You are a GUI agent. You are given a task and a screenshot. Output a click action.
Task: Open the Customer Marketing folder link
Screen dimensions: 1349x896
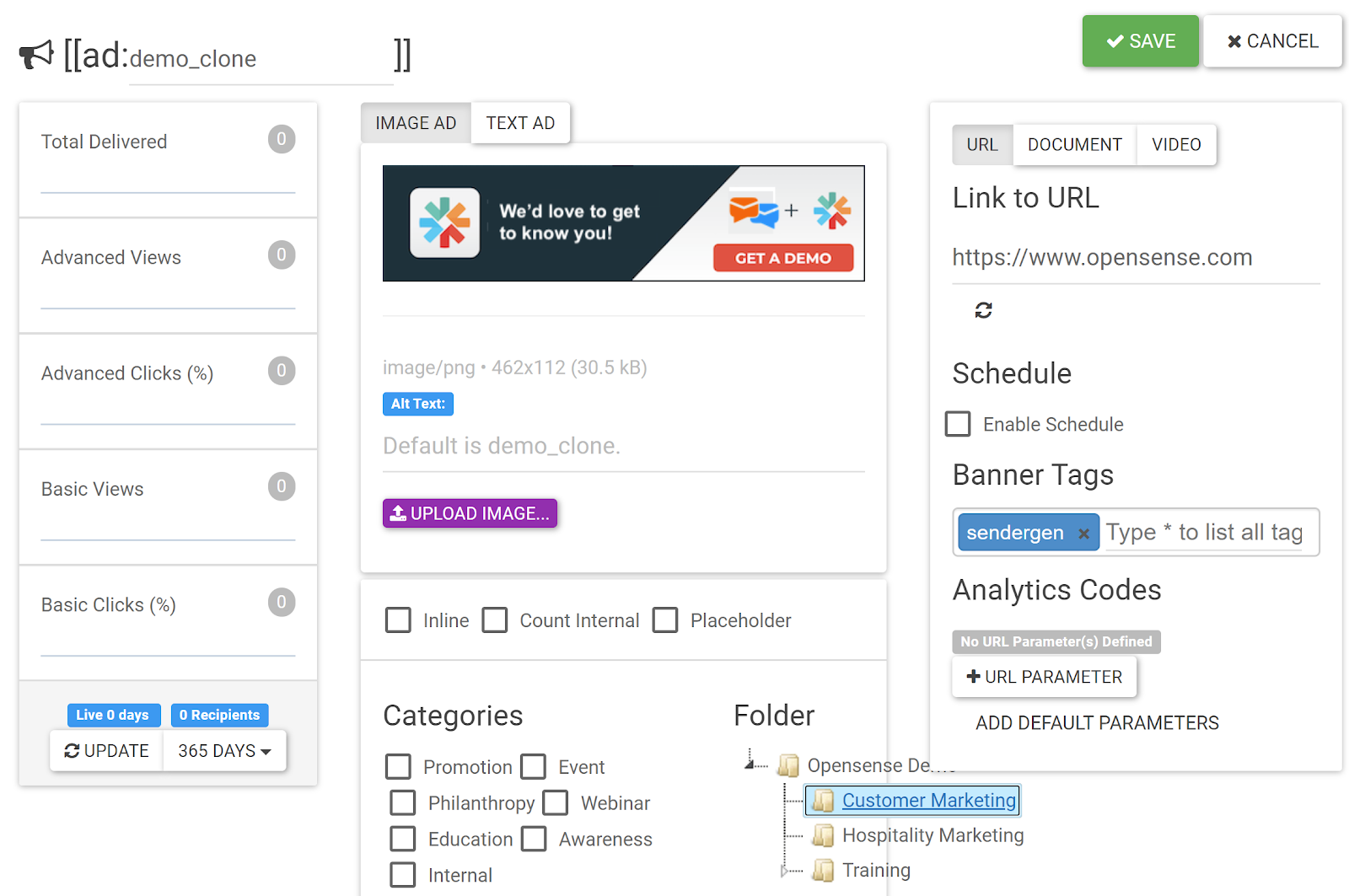pos(929,801)
